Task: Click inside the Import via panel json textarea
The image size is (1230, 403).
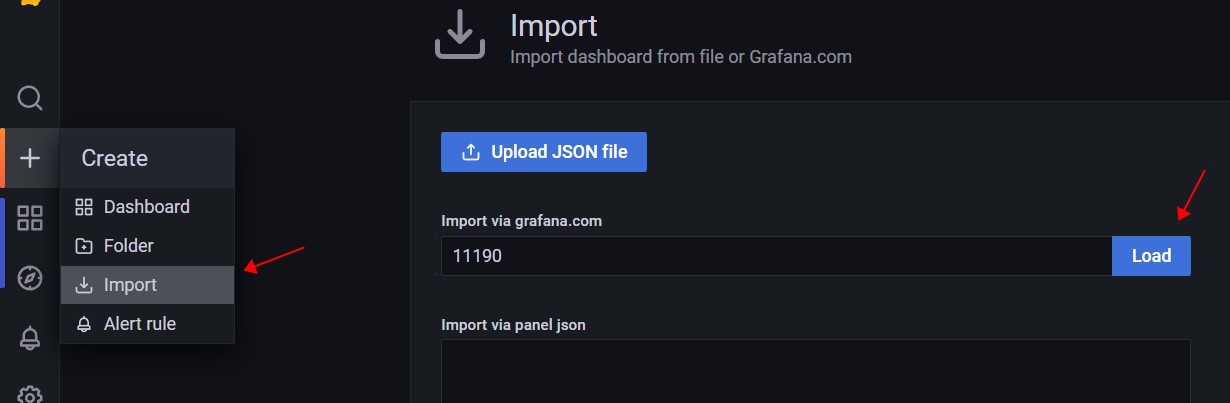Action: (815, 371)
